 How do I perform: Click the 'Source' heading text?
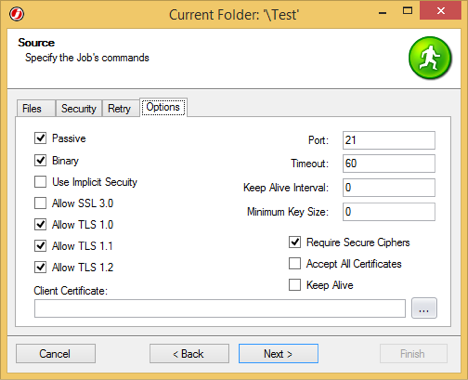tap(36, 43)
